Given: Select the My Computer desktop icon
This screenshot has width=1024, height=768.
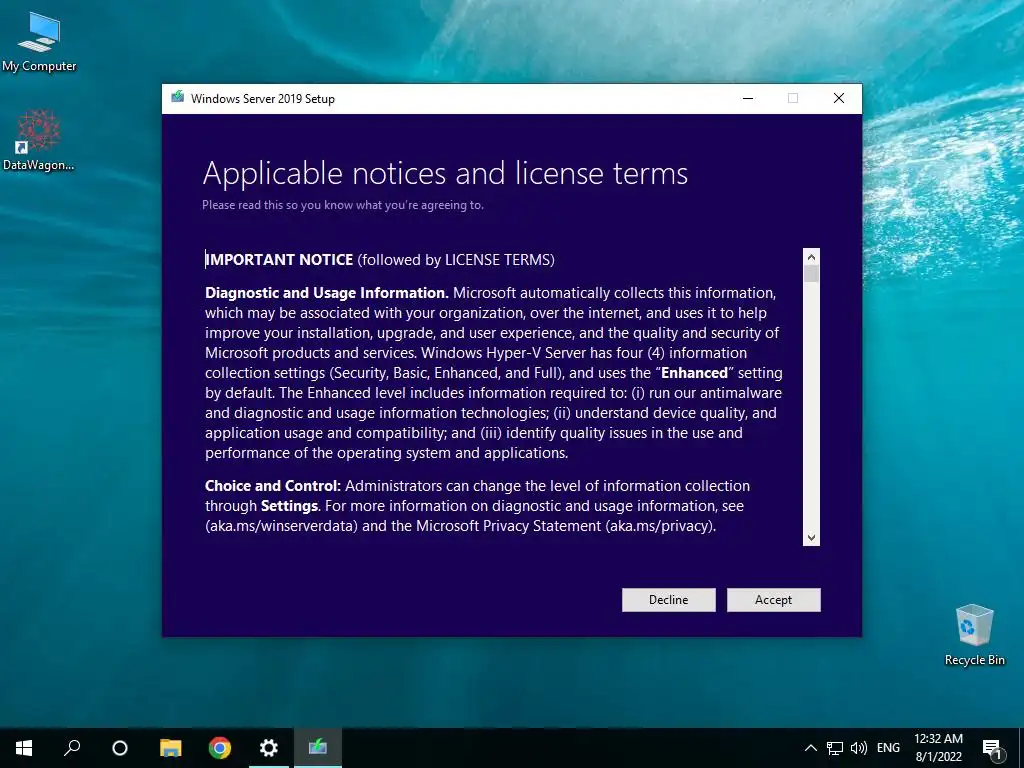Looking at the screenshot, I should [39, 42].
